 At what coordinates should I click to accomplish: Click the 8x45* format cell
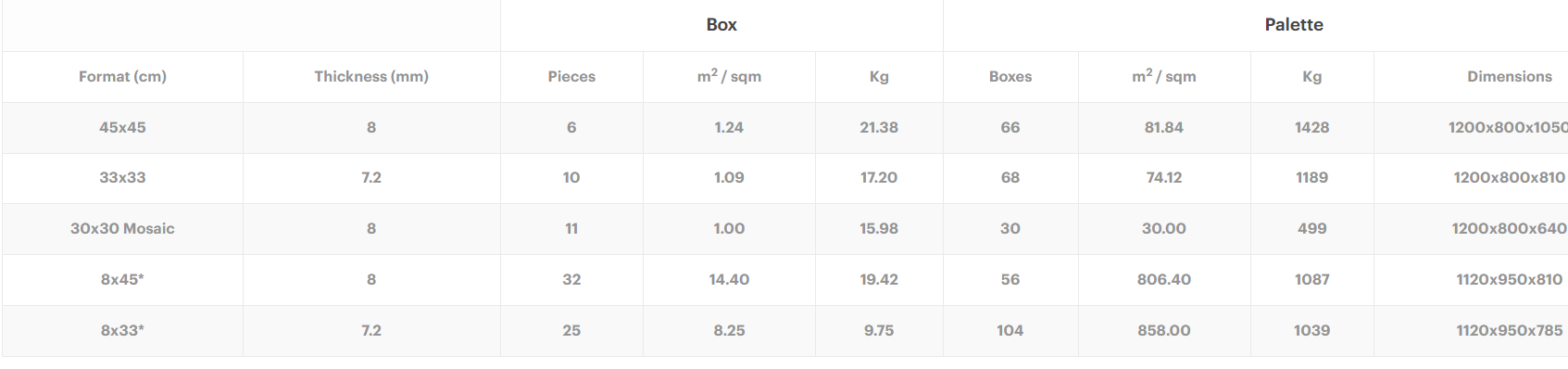click(x=122, y=280)
